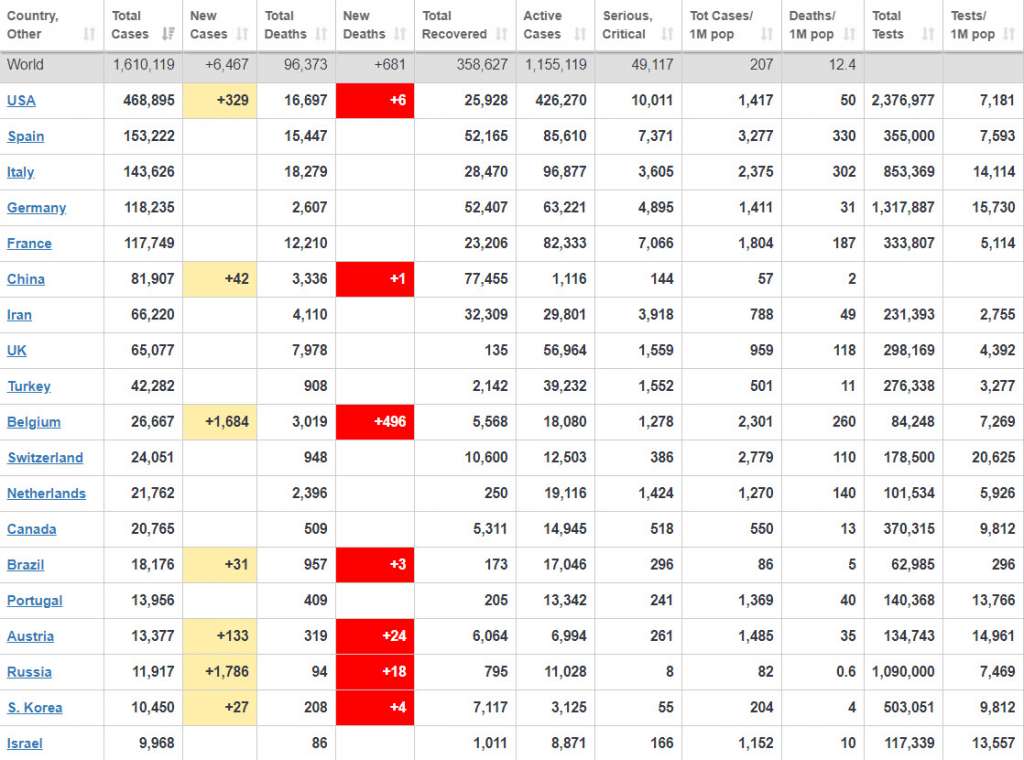This screenshot has height=760, width=1024.
Task: Open the Canada country link
Action: pos(31,530)
